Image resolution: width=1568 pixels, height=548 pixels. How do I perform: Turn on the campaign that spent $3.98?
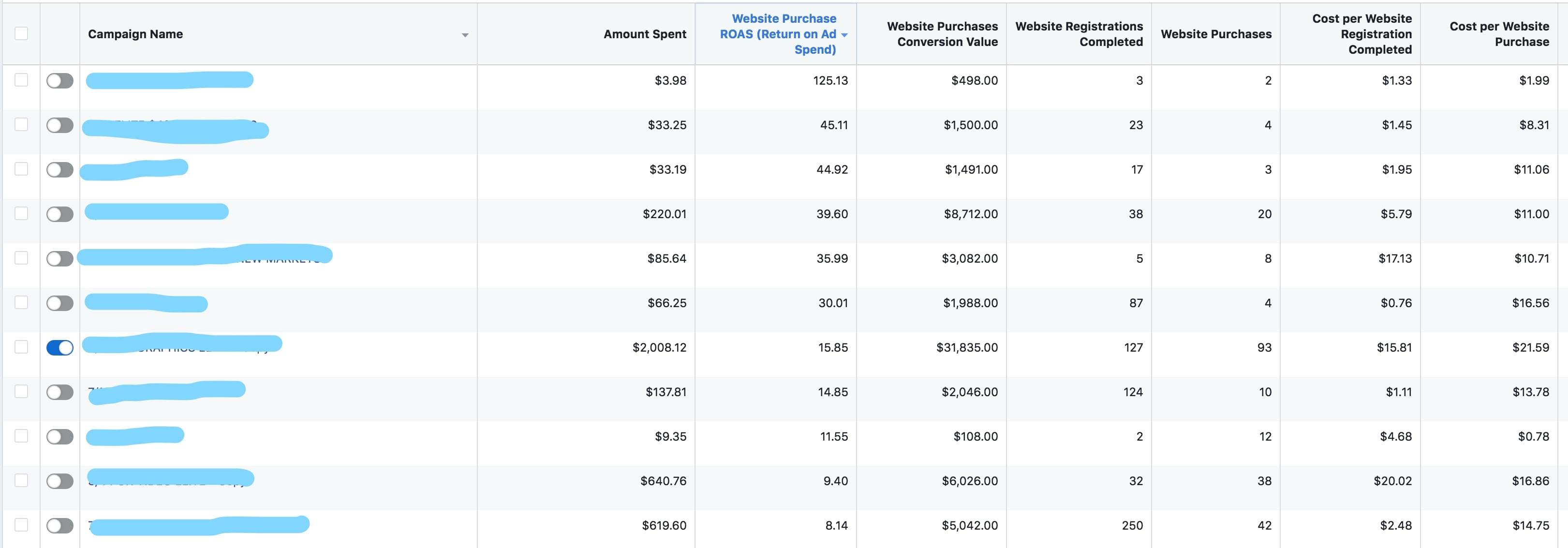59,80
